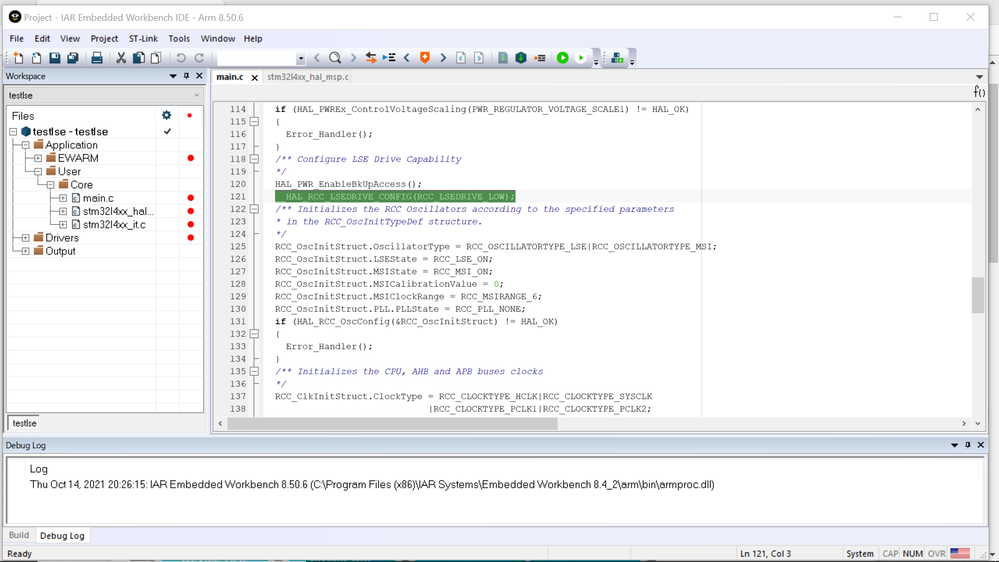Select stm32l4xx_it.c in workspace tree

point(113,225)
